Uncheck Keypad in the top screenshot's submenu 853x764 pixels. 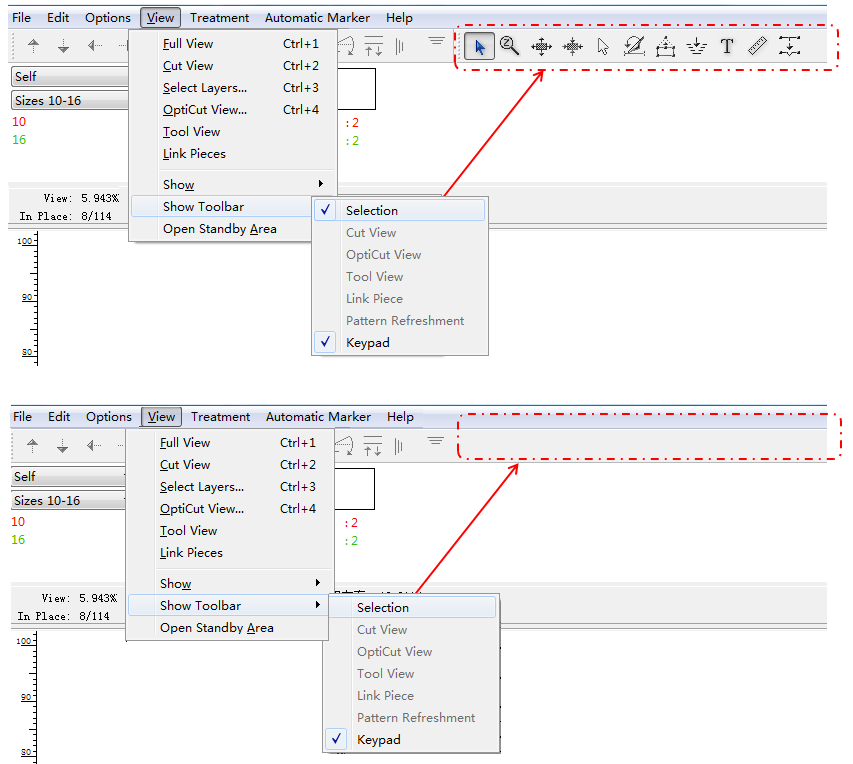[368, 343]
